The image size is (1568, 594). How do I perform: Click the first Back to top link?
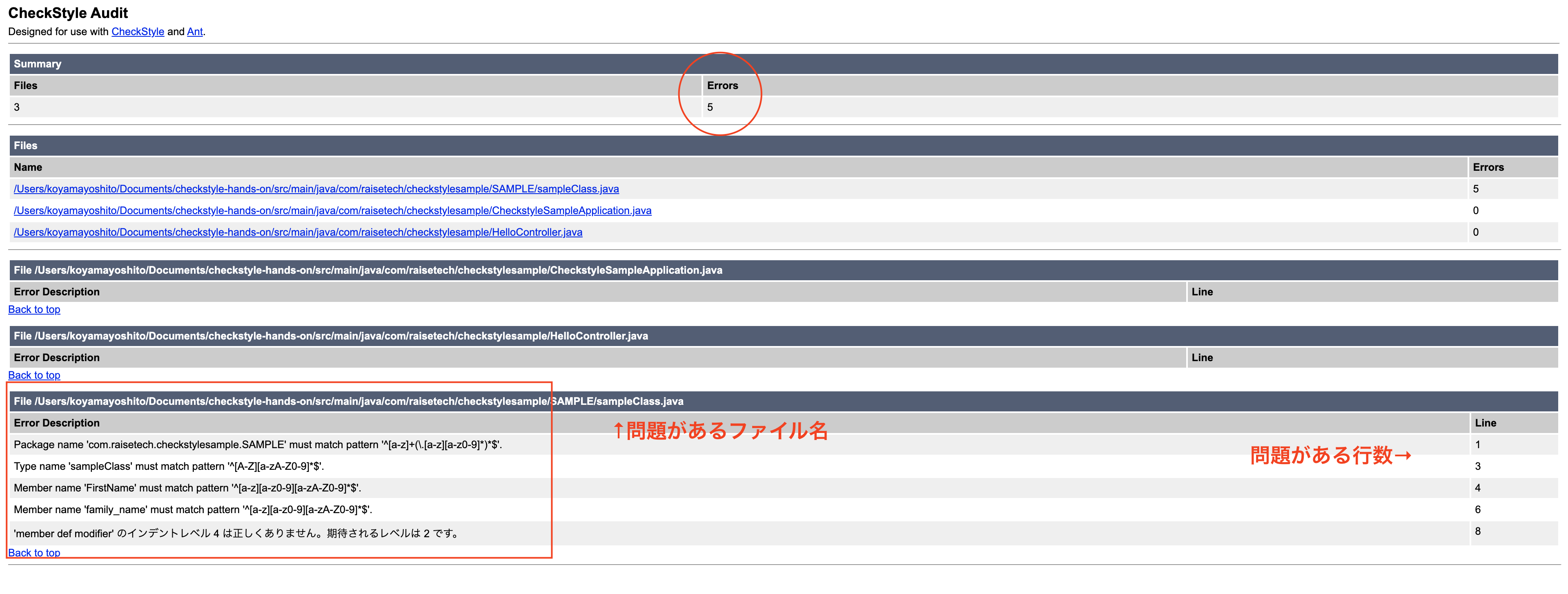tap(34, 309)
